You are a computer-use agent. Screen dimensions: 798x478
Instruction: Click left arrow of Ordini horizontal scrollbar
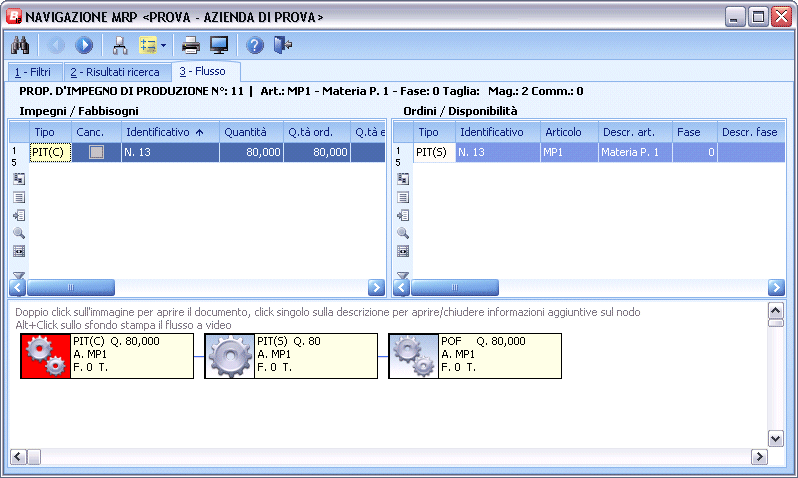[401, 288]
